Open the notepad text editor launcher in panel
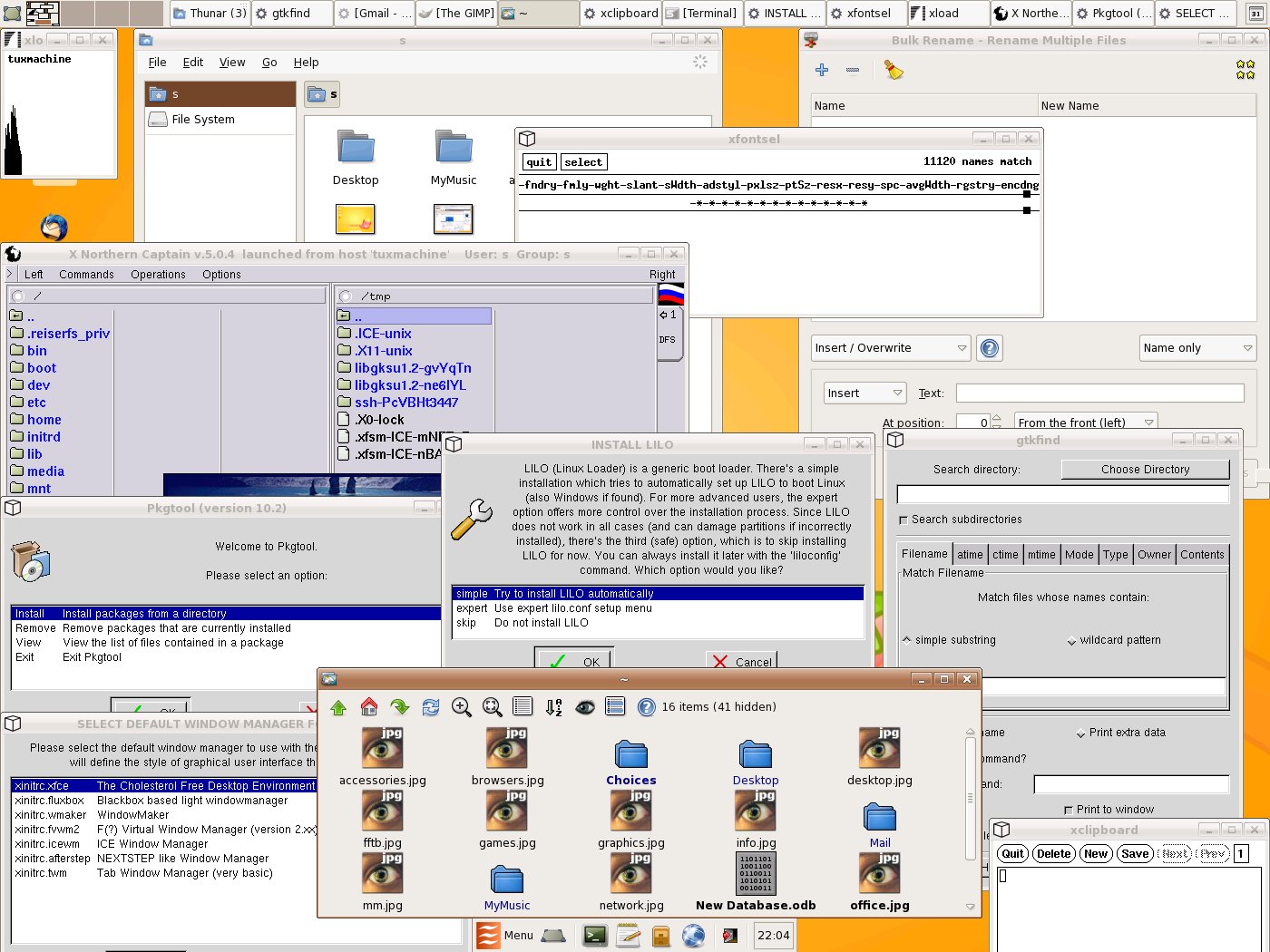Viewport: 1270px width, 952px height. 629,935
